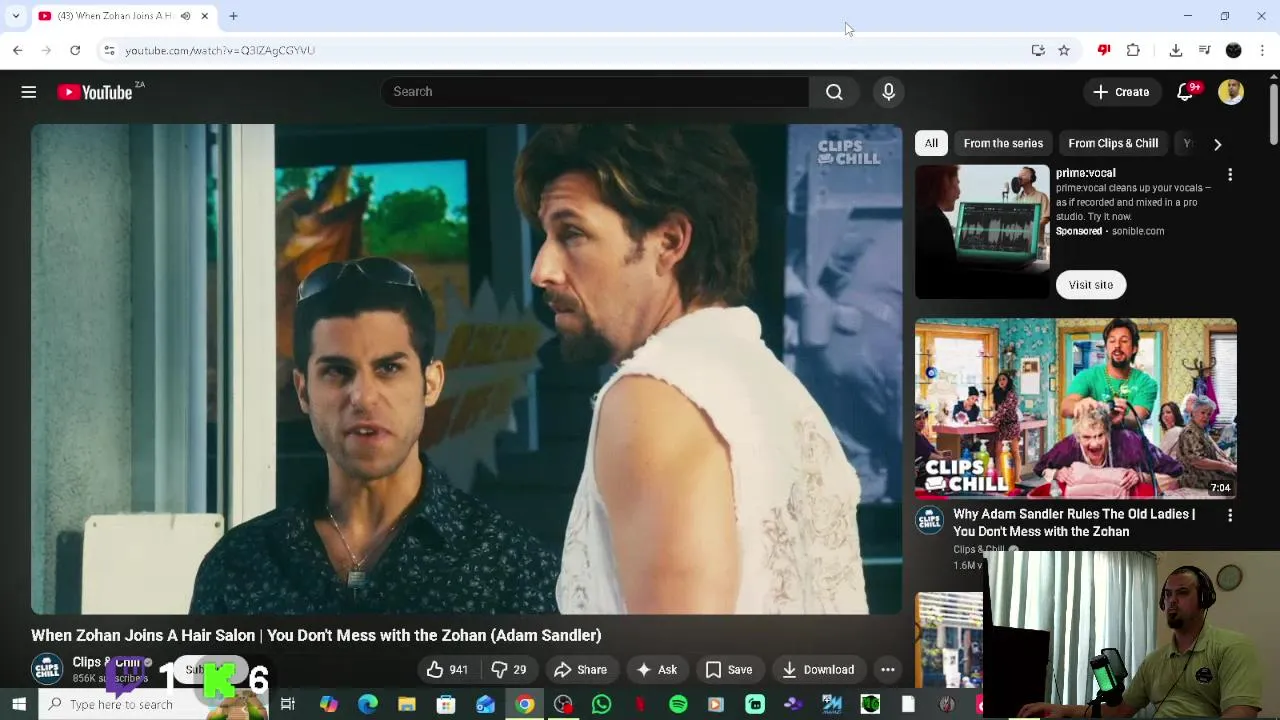Screen dimensions: 1280x720
Task: Focus the YouTube Search field
Action: [595, 92]
